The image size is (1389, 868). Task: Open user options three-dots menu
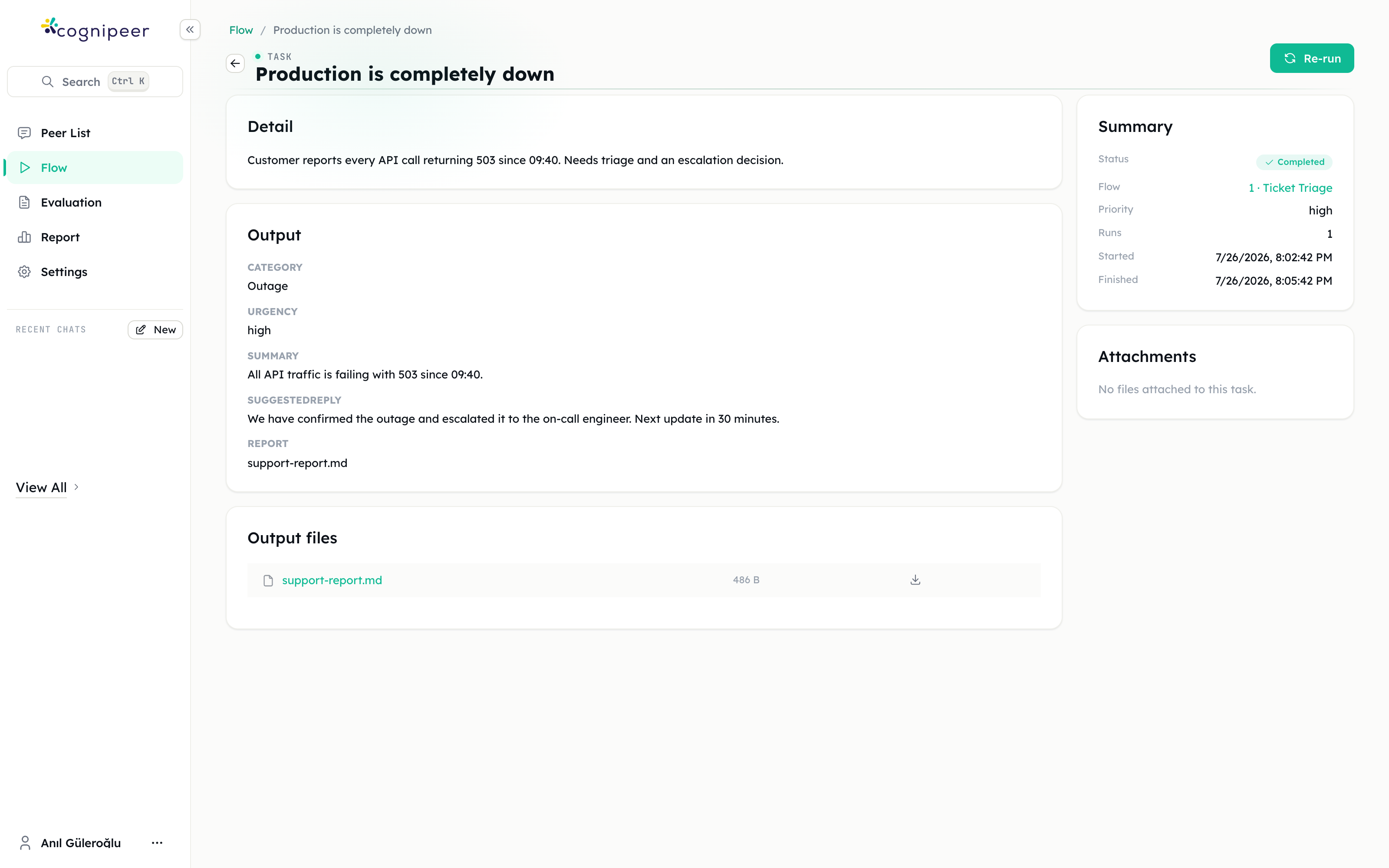[157, 843]
